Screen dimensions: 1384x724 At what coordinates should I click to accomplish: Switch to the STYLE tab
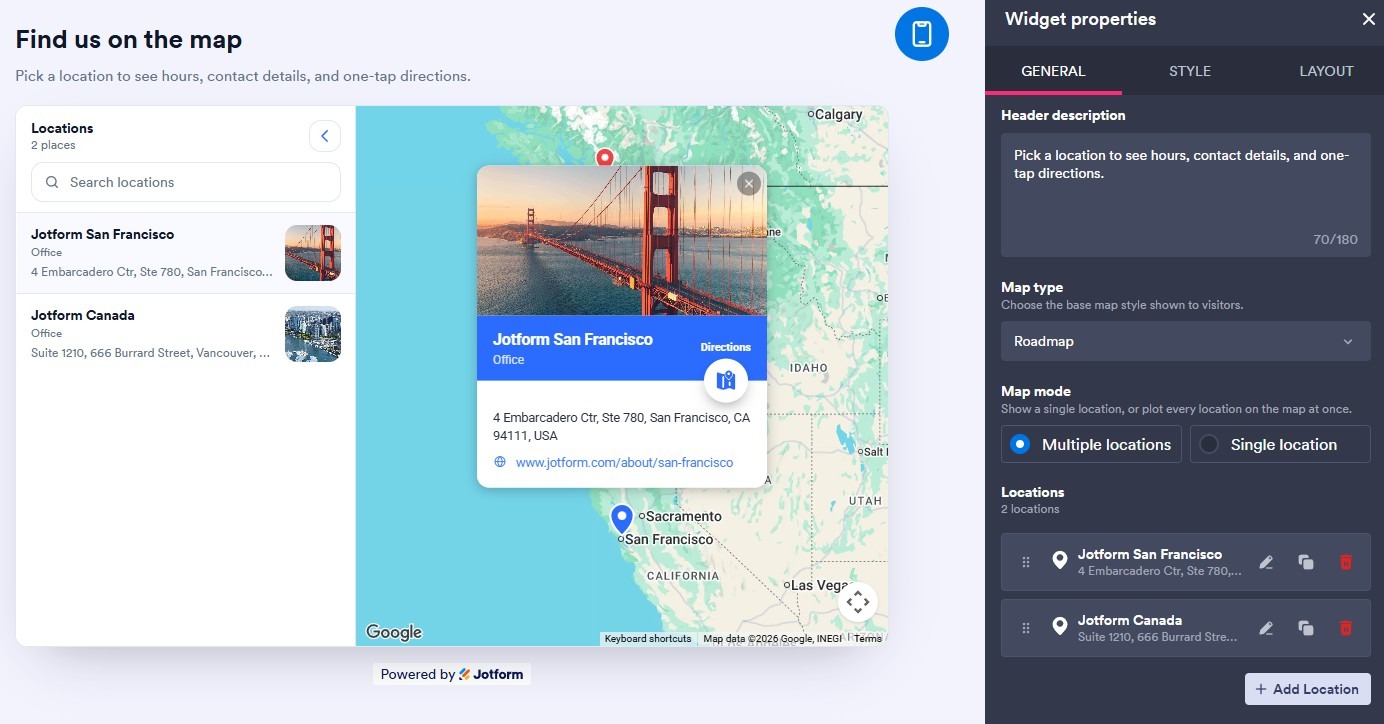(x=1189, y=71)
